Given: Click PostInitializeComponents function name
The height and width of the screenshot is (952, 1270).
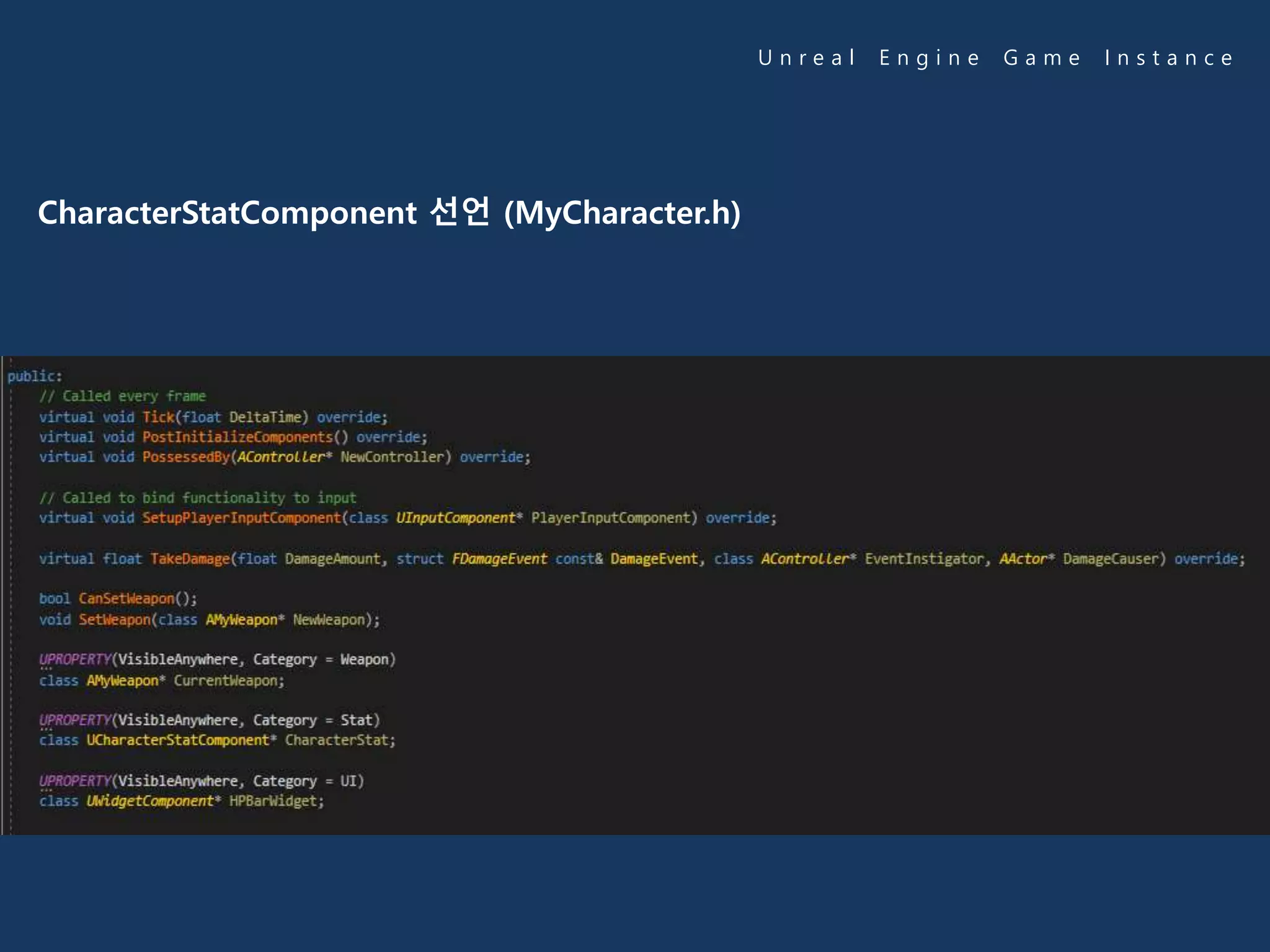Looking at the screenshot, I should pos(238,437).
